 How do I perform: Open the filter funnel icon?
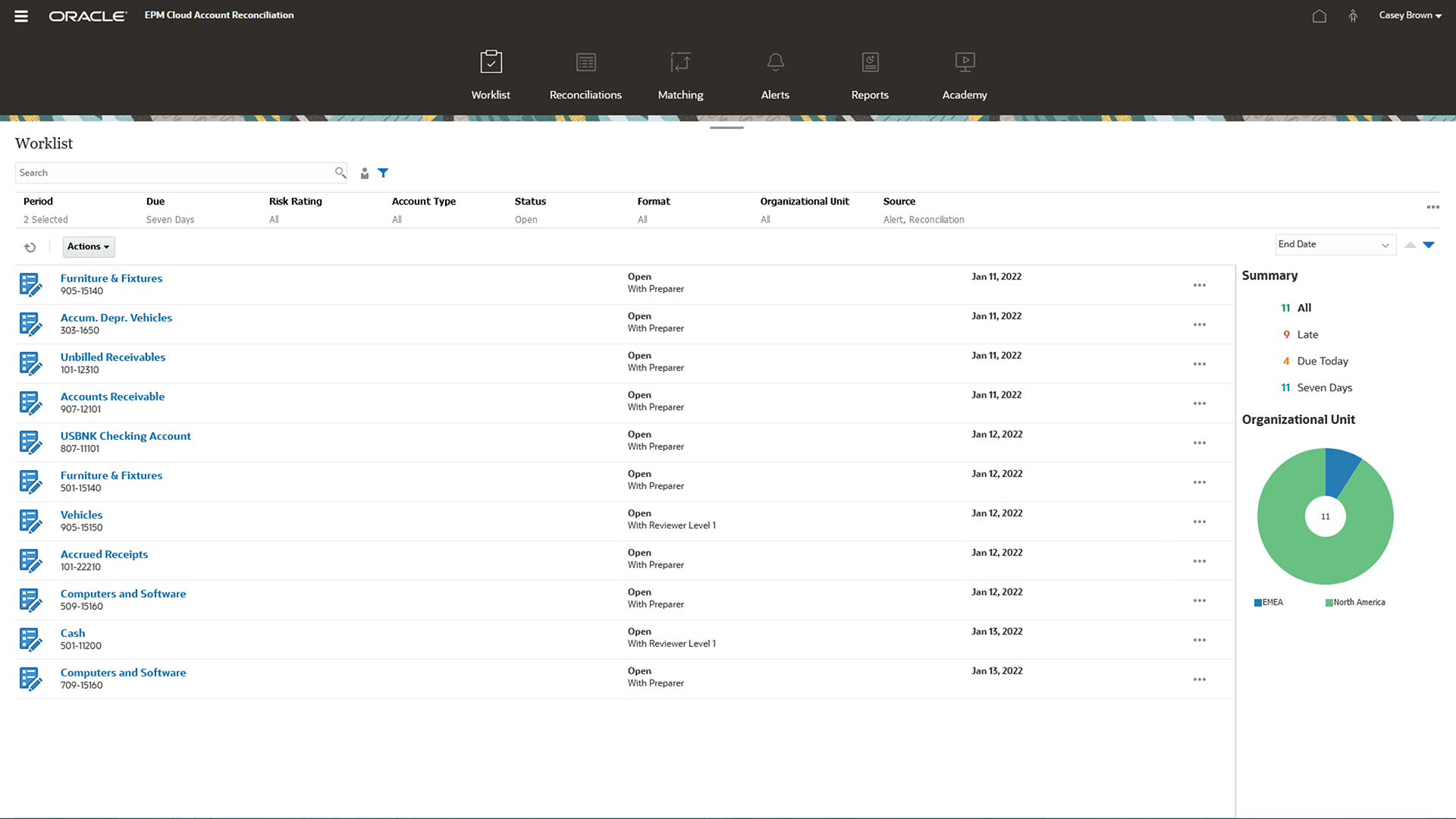click(383, 173)
